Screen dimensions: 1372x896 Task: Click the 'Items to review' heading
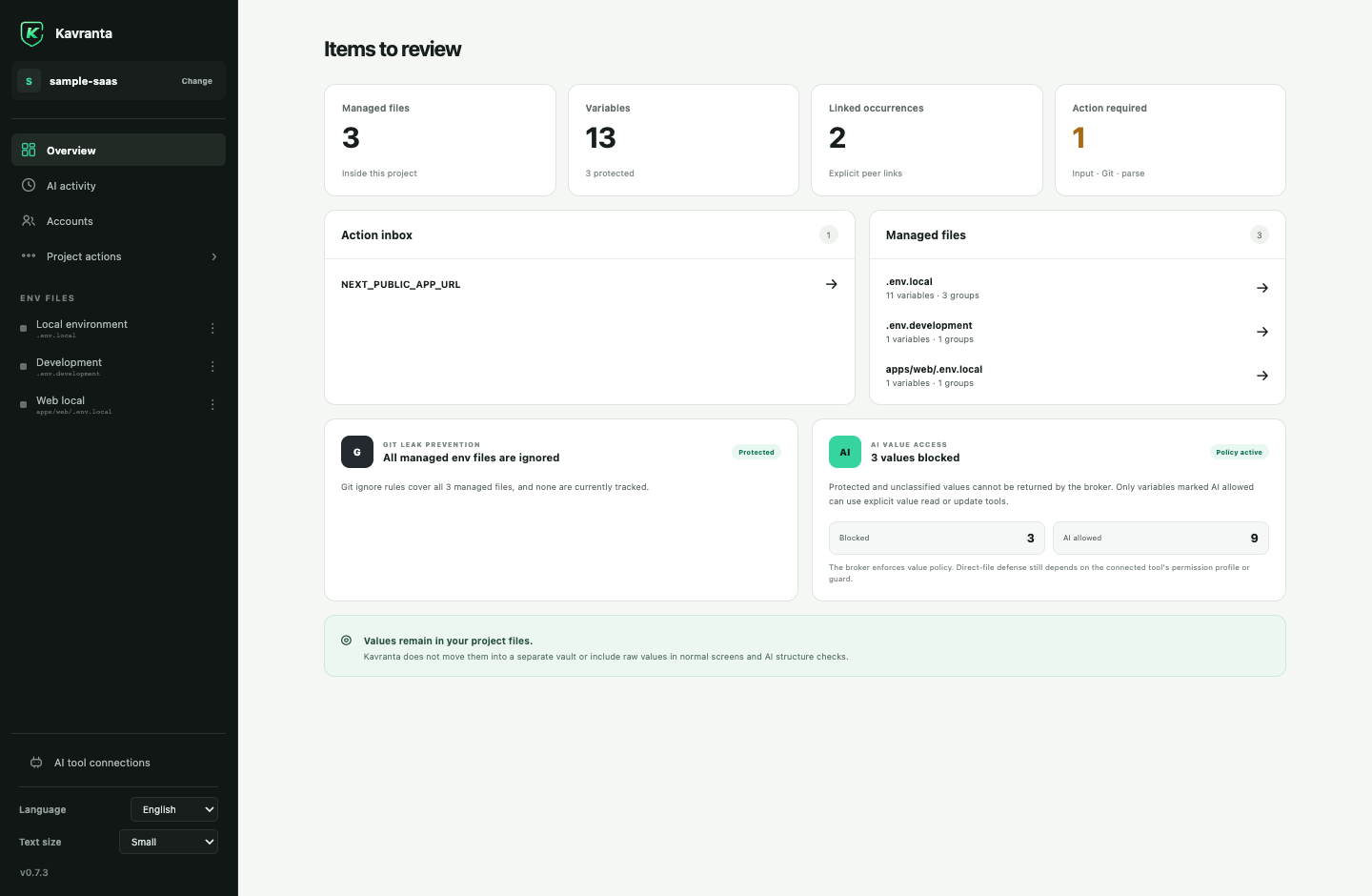[393, 50]
